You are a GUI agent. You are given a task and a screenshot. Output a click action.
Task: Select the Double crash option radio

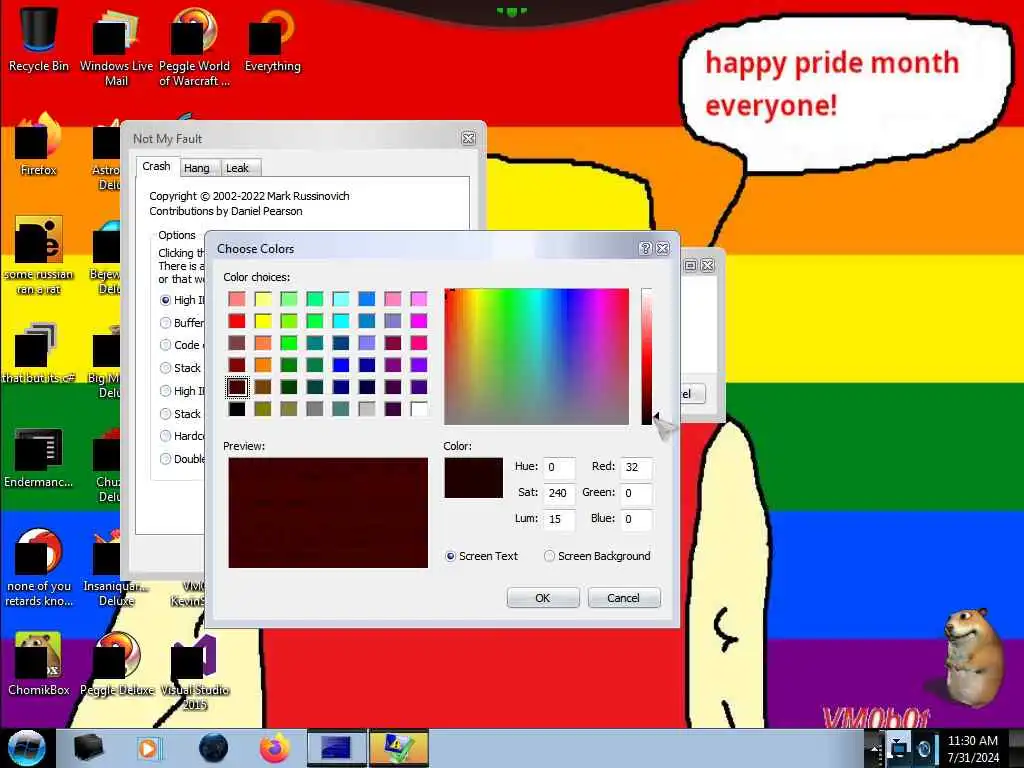coord(165,458)
